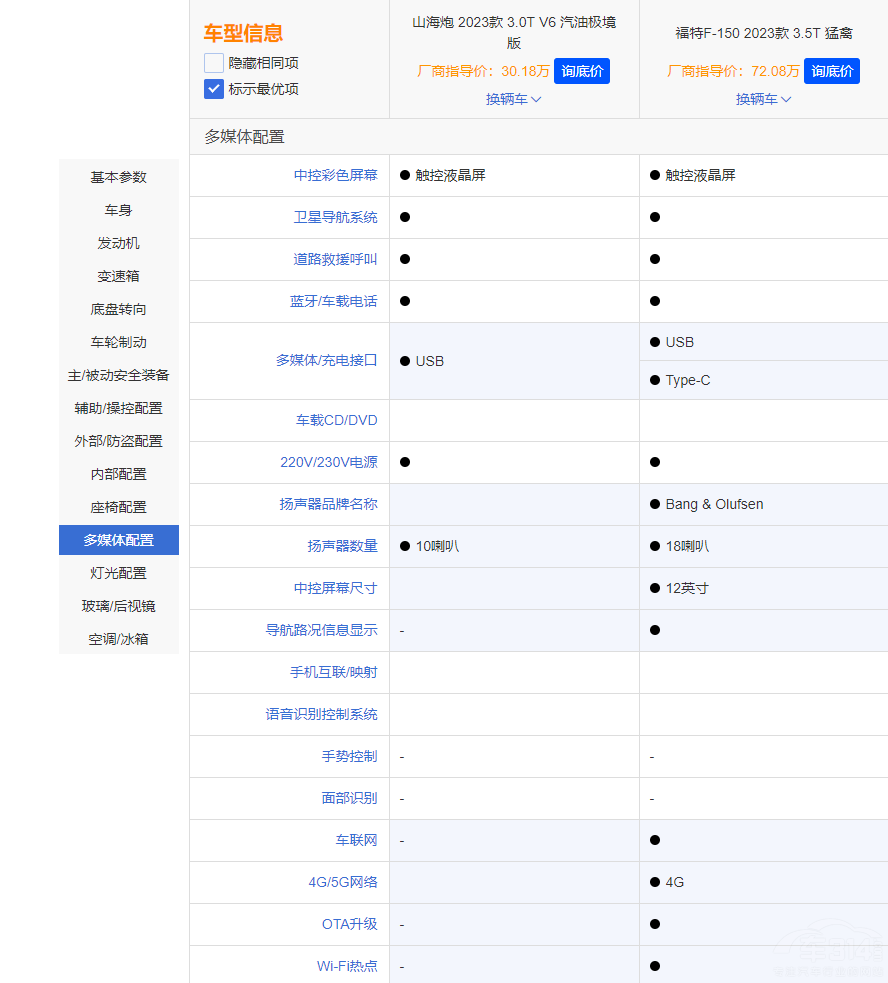Click the OTA升级 parameter label
The image size is (888, 983).
pyautogui.click(x=349, y=924)
